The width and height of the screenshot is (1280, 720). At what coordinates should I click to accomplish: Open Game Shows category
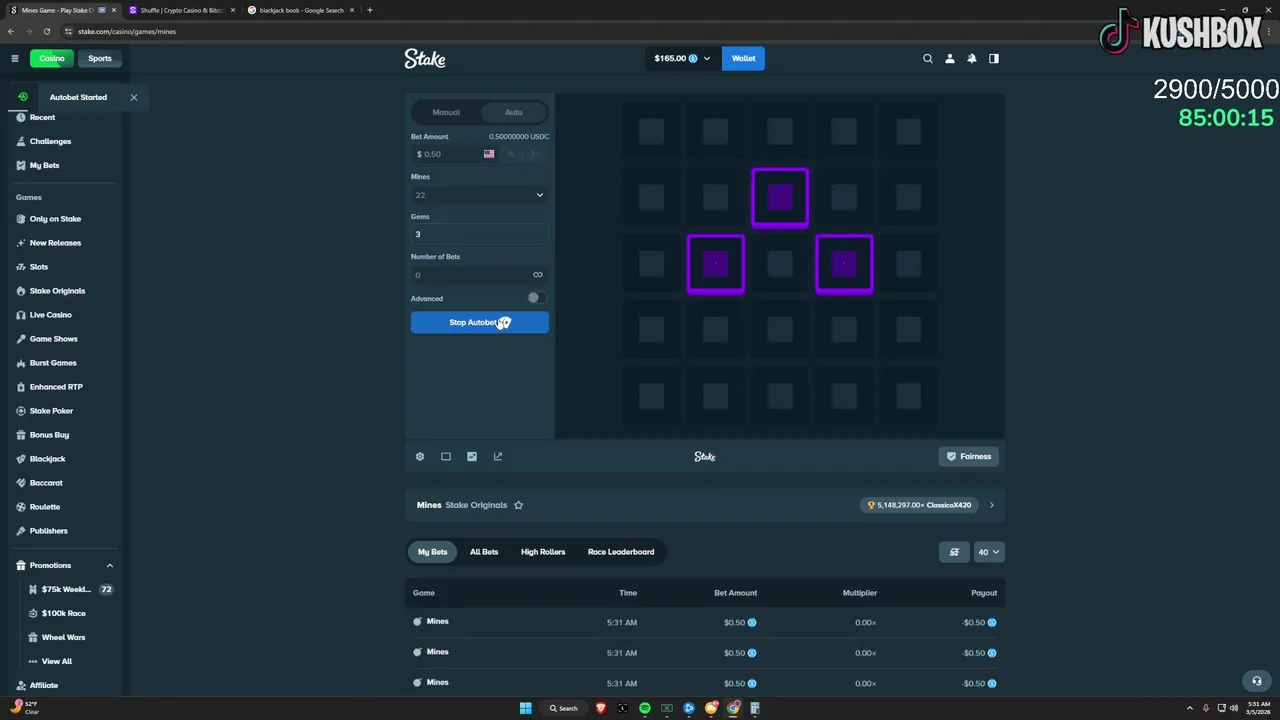click(x=53, y=339)
